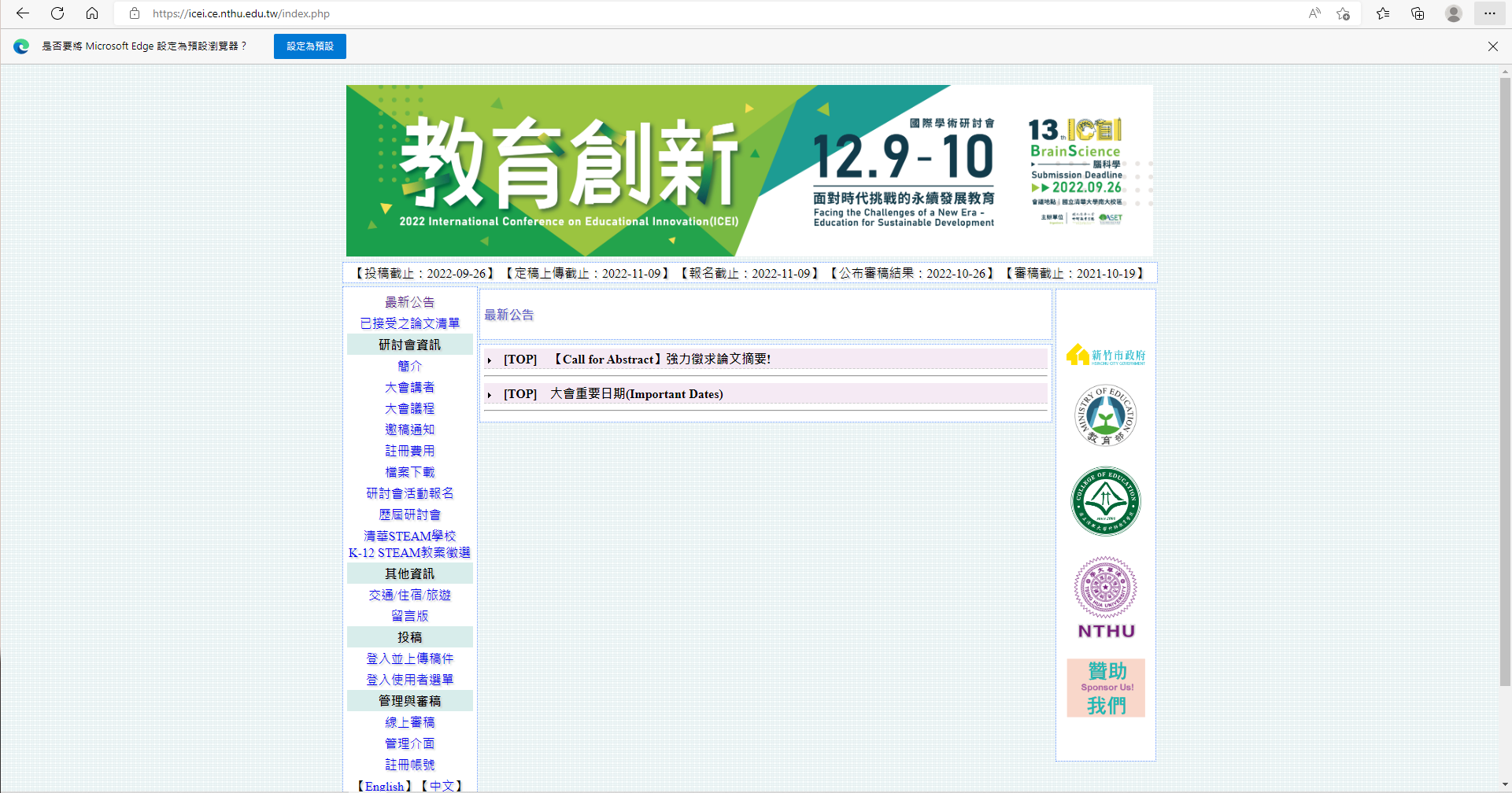Open the College of Education logo
The image size is (1512, 793).
(x=1106, y=501)
